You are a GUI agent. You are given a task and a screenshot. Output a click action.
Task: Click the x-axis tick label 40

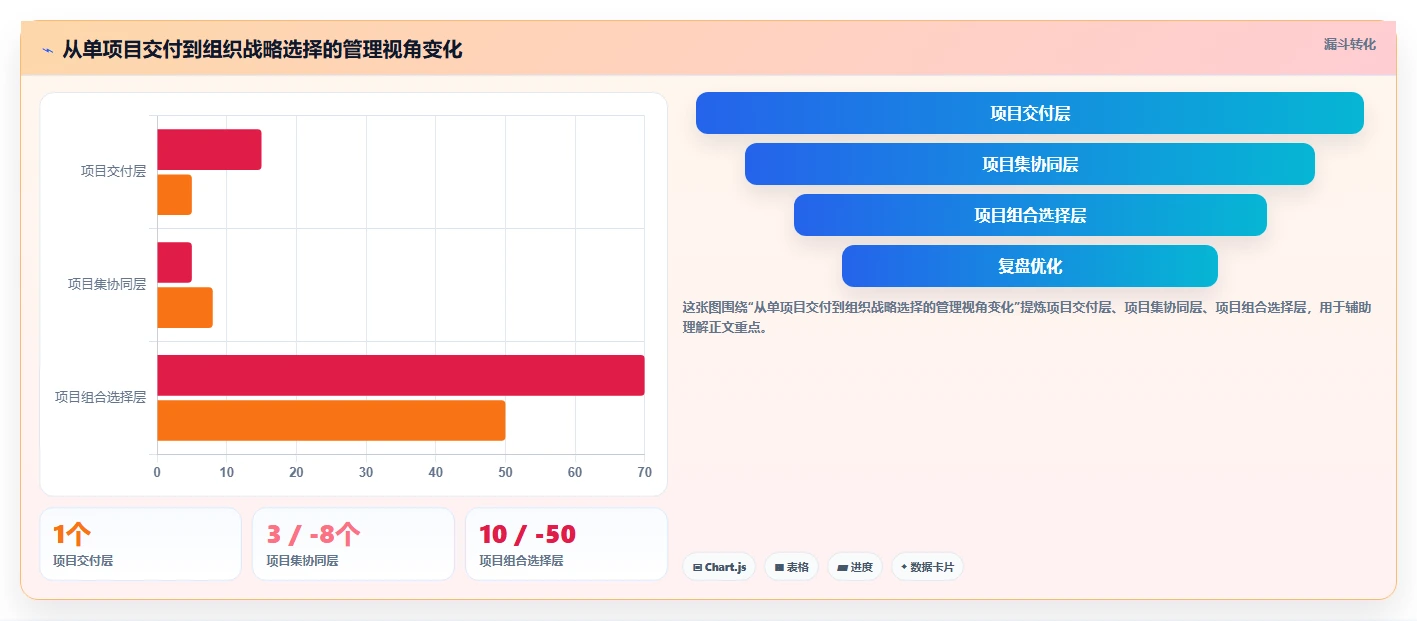tap(435, 472)
